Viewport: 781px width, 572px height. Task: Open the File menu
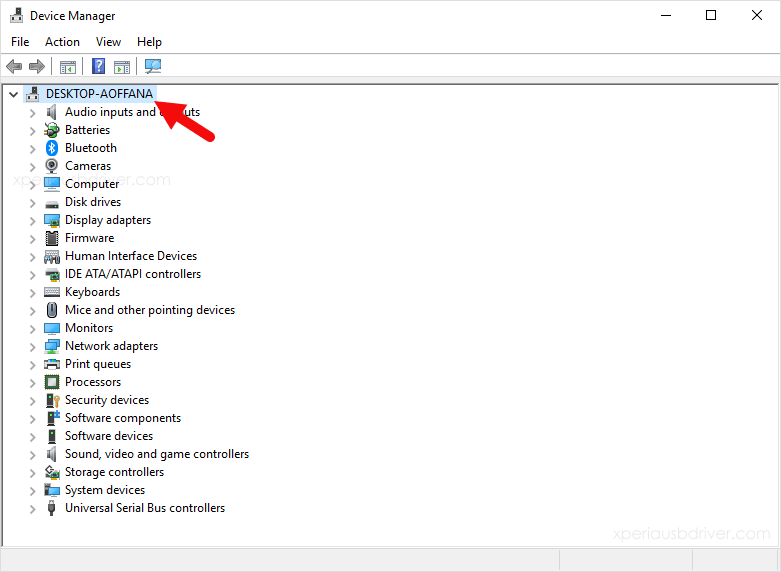tap(20, 42)
